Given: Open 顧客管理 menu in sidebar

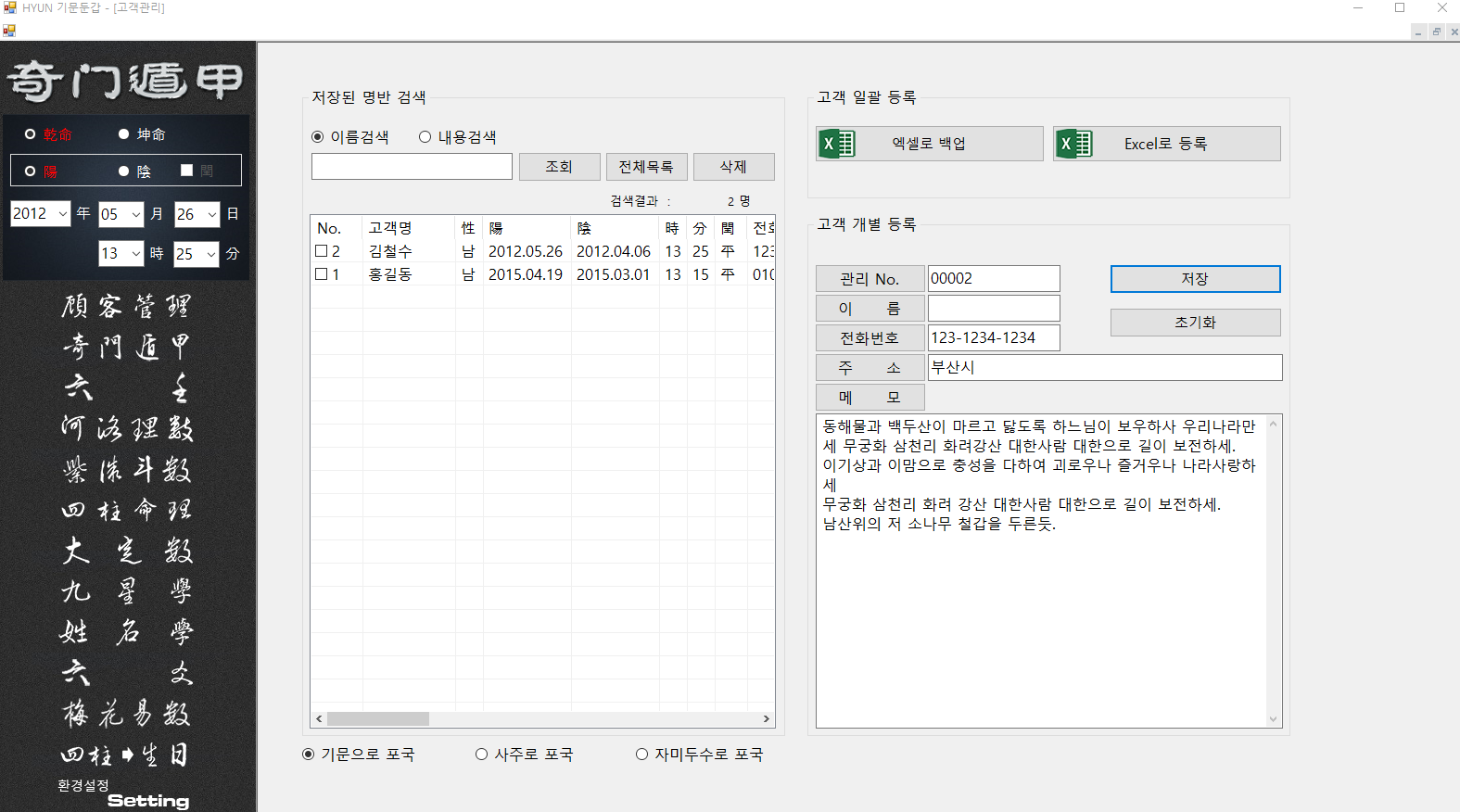Looking at the screenshot, I should [x=126, y=306].
